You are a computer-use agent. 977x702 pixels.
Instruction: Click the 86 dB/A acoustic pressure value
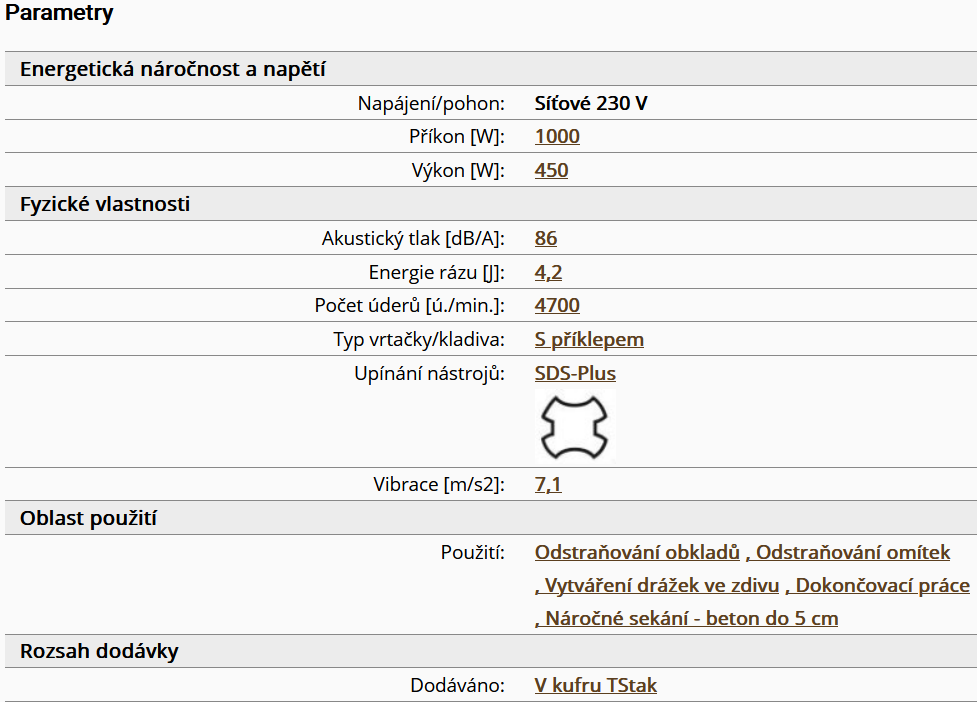point(546,239)
